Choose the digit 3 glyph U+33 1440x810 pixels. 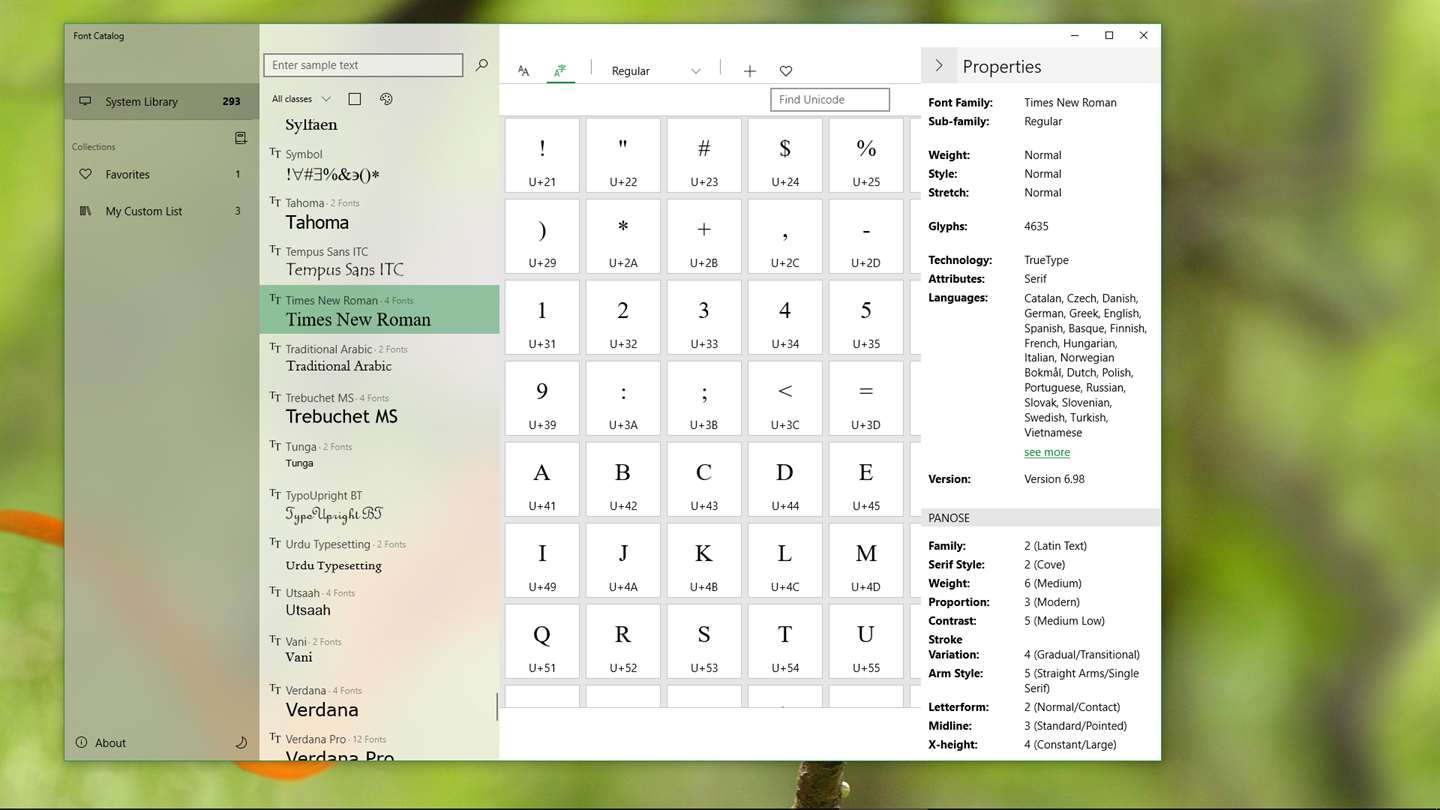pos(704,317)
